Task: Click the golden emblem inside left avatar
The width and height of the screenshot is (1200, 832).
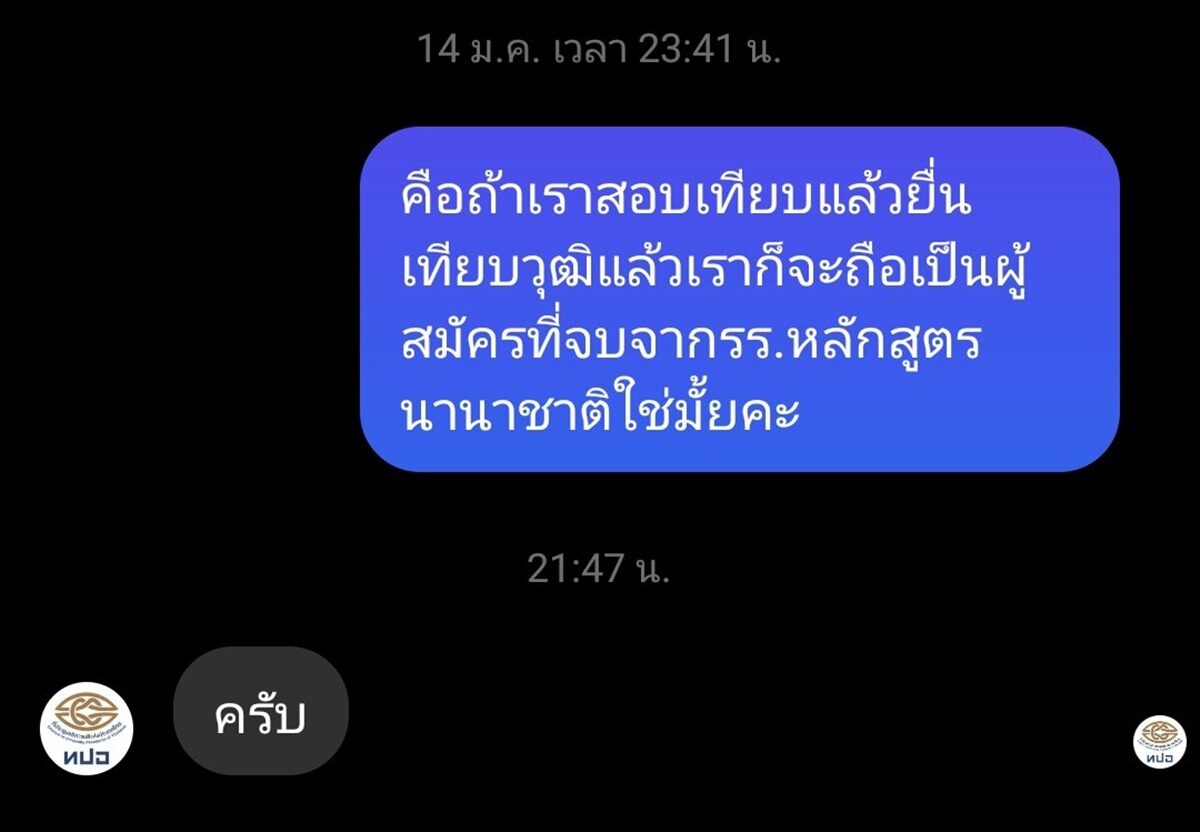Action: point(86,712)
